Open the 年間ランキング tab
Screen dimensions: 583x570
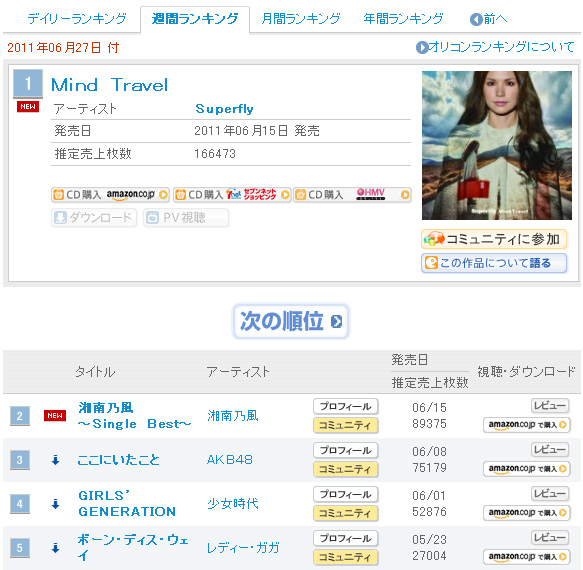[x=403, y=19]
